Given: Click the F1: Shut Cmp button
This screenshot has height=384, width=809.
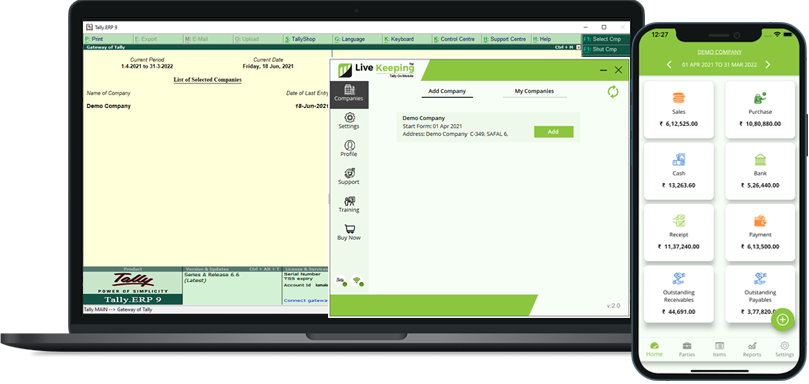Looking at the screenshot, I should click(606, 50).
